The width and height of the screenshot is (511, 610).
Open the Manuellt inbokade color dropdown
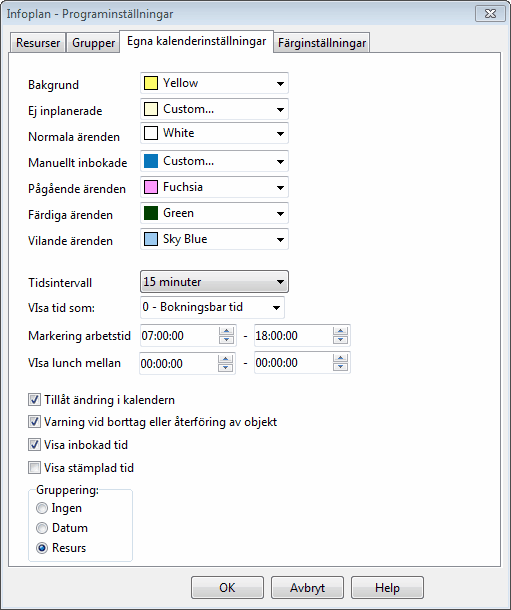pyautogui.click(x=214, y=161)
